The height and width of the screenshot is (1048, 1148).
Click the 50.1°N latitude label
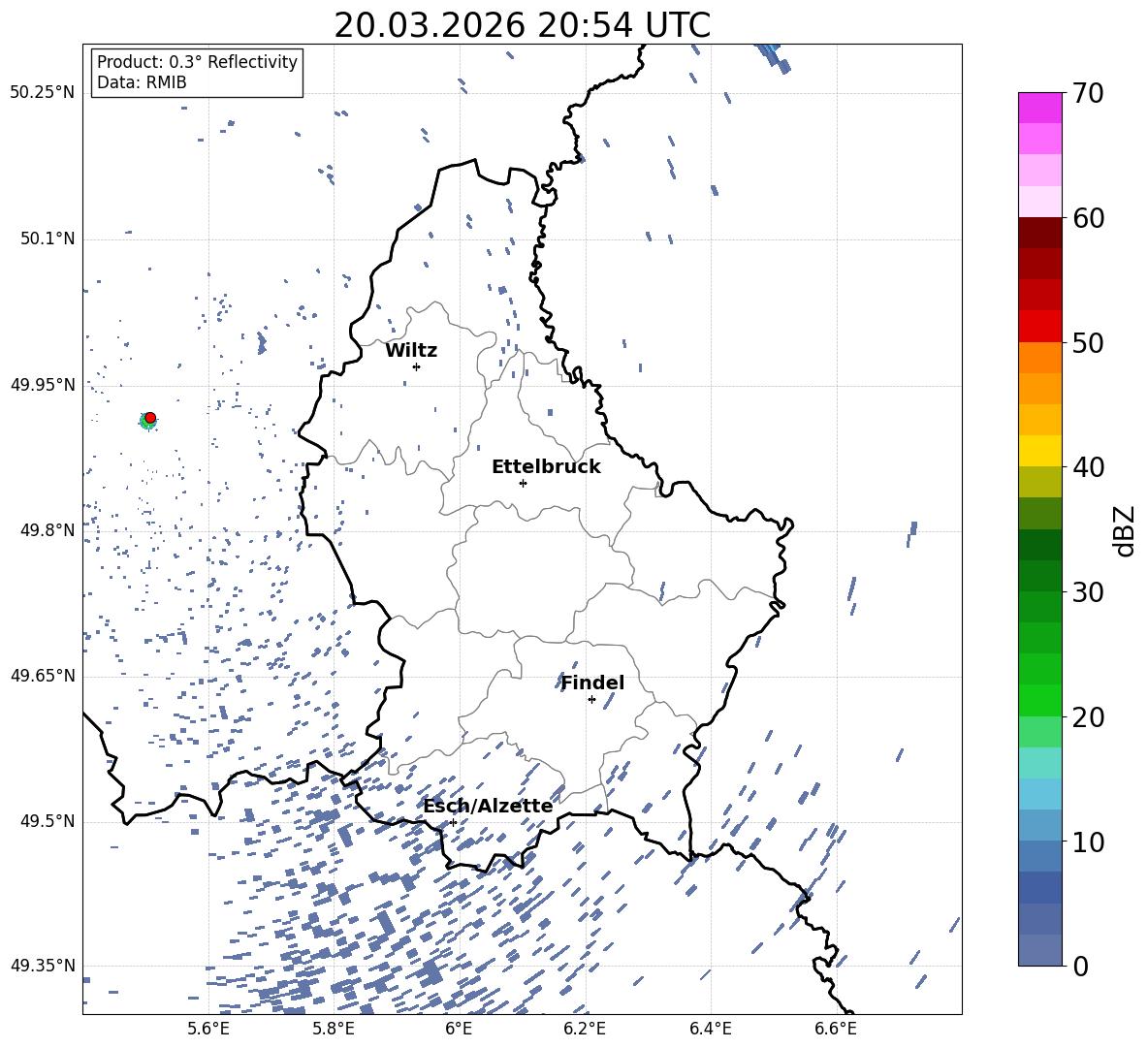point(47,238)
